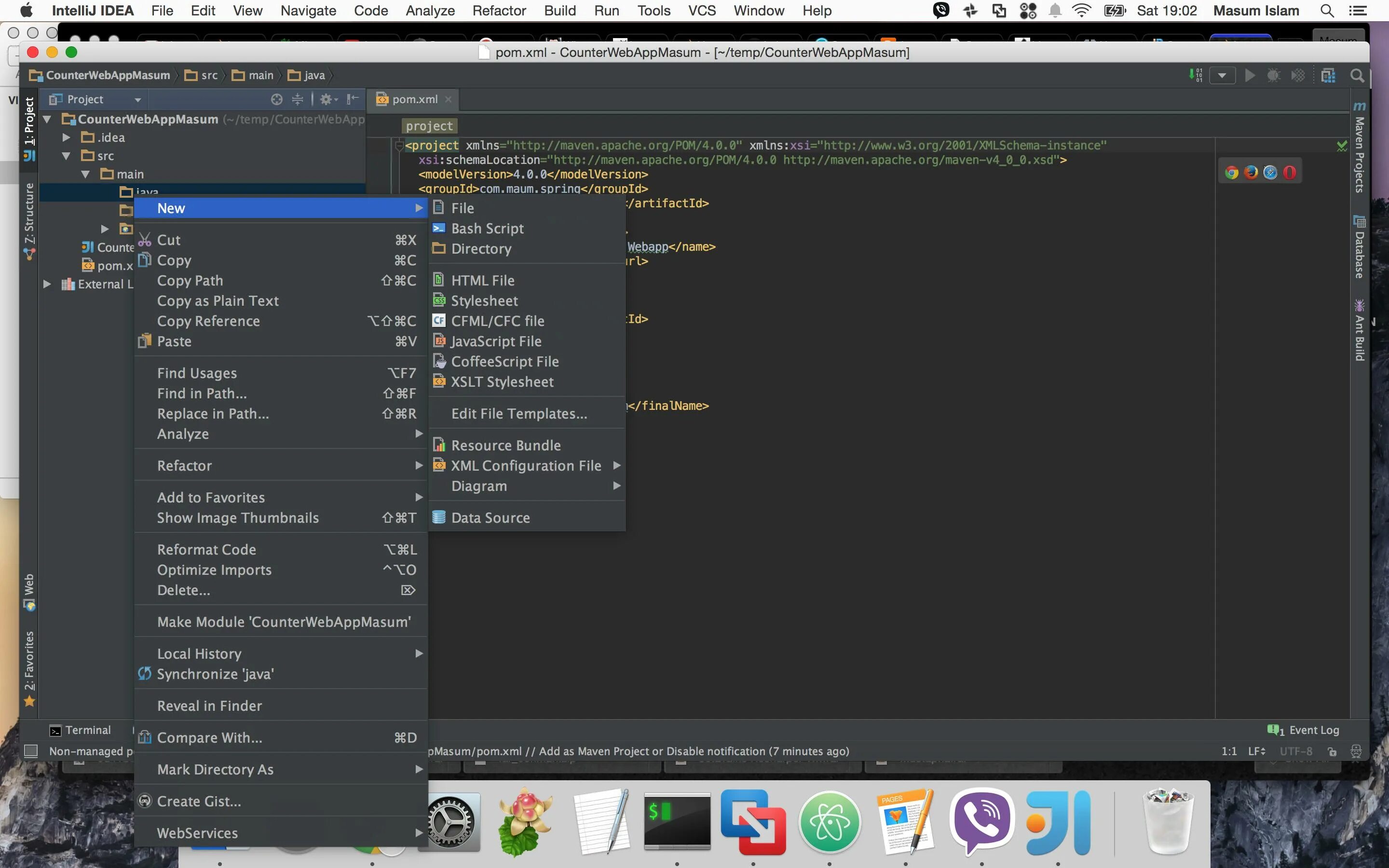
Task: Toggle the Database side panel
Action: [1359, 247]
